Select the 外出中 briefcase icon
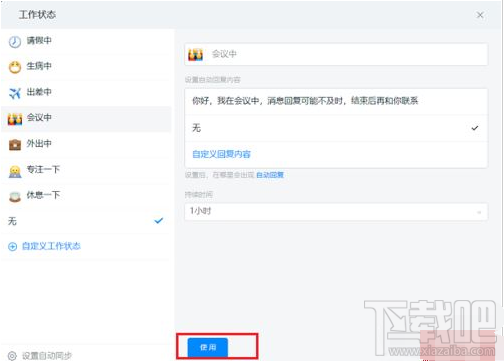504x361 pixels. pyautogui.click(x=15, y=145)
